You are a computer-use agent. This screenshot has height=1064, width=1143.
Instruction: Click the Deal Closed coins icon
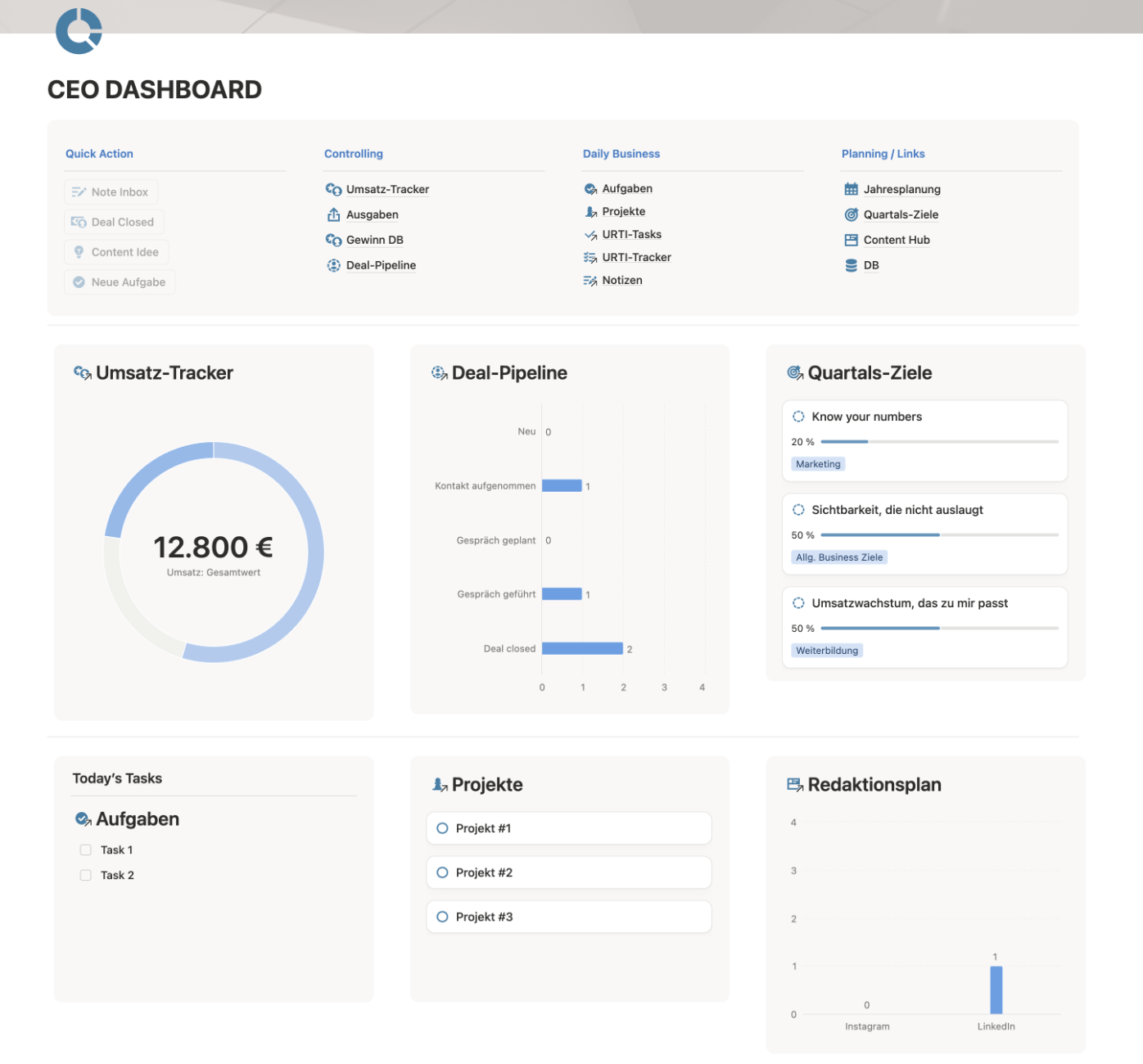click(79, 222)
